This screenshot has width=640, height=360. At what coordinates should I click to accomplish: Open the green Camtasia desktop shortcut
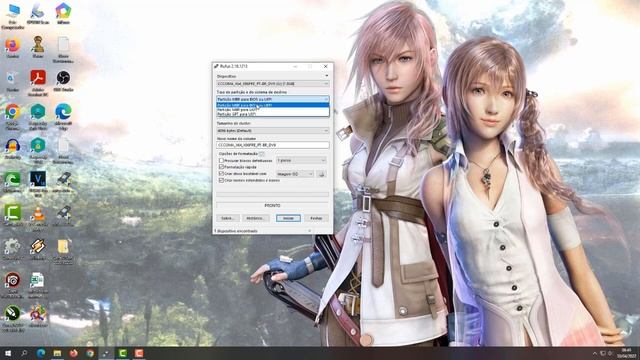(x=13, y=216)
